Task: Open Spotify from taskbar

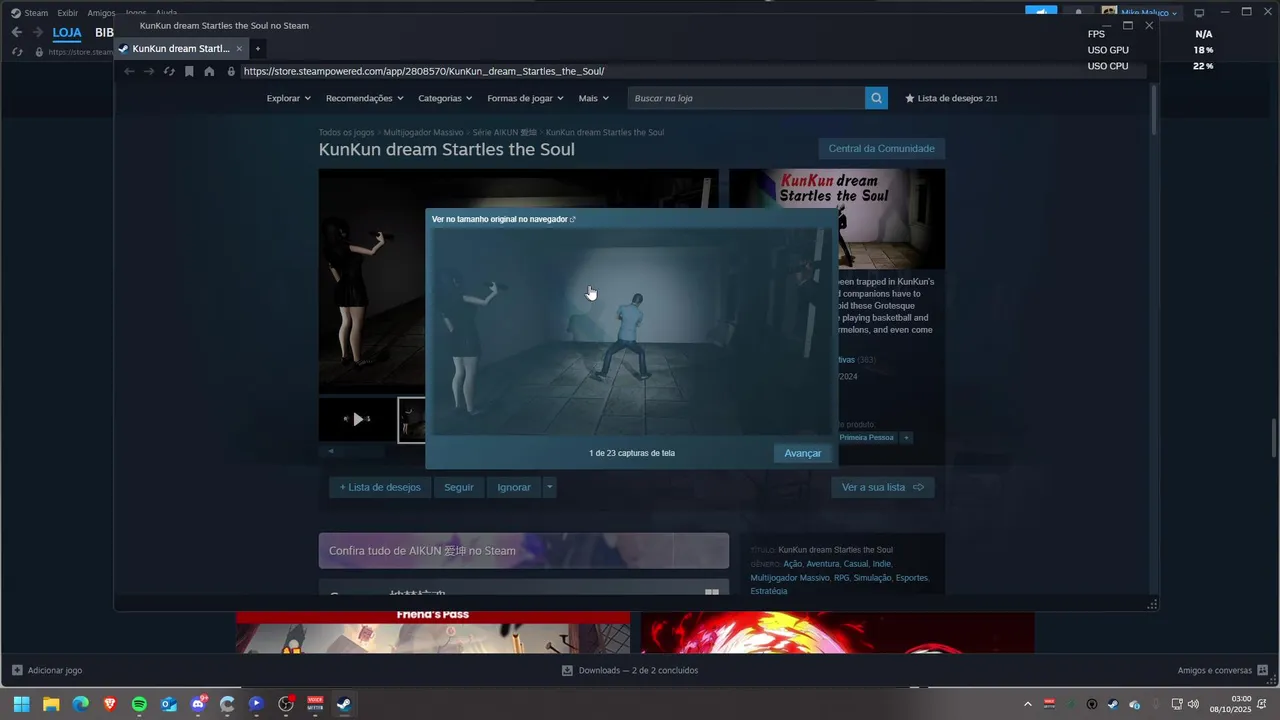Action: point(139,704)
